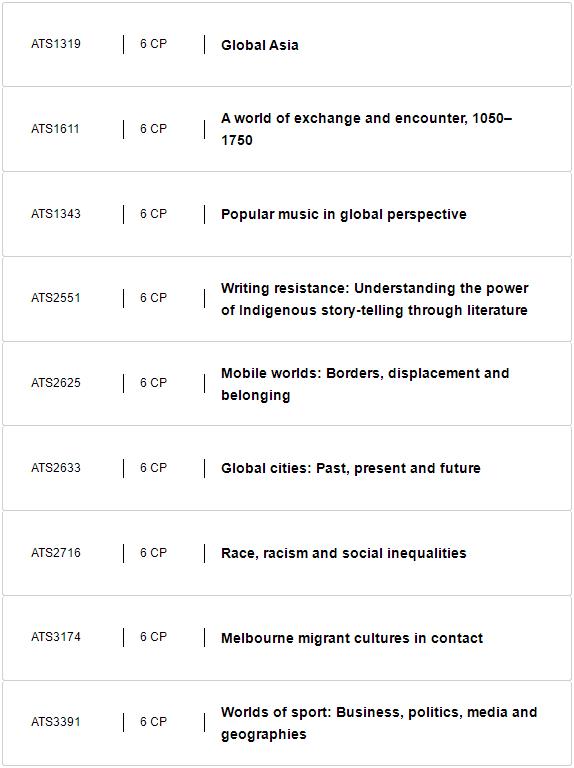The width and height of the screenshot is (574, 768).
Task: Select unit code ATS1611
Action: click(x=55, y=128)
